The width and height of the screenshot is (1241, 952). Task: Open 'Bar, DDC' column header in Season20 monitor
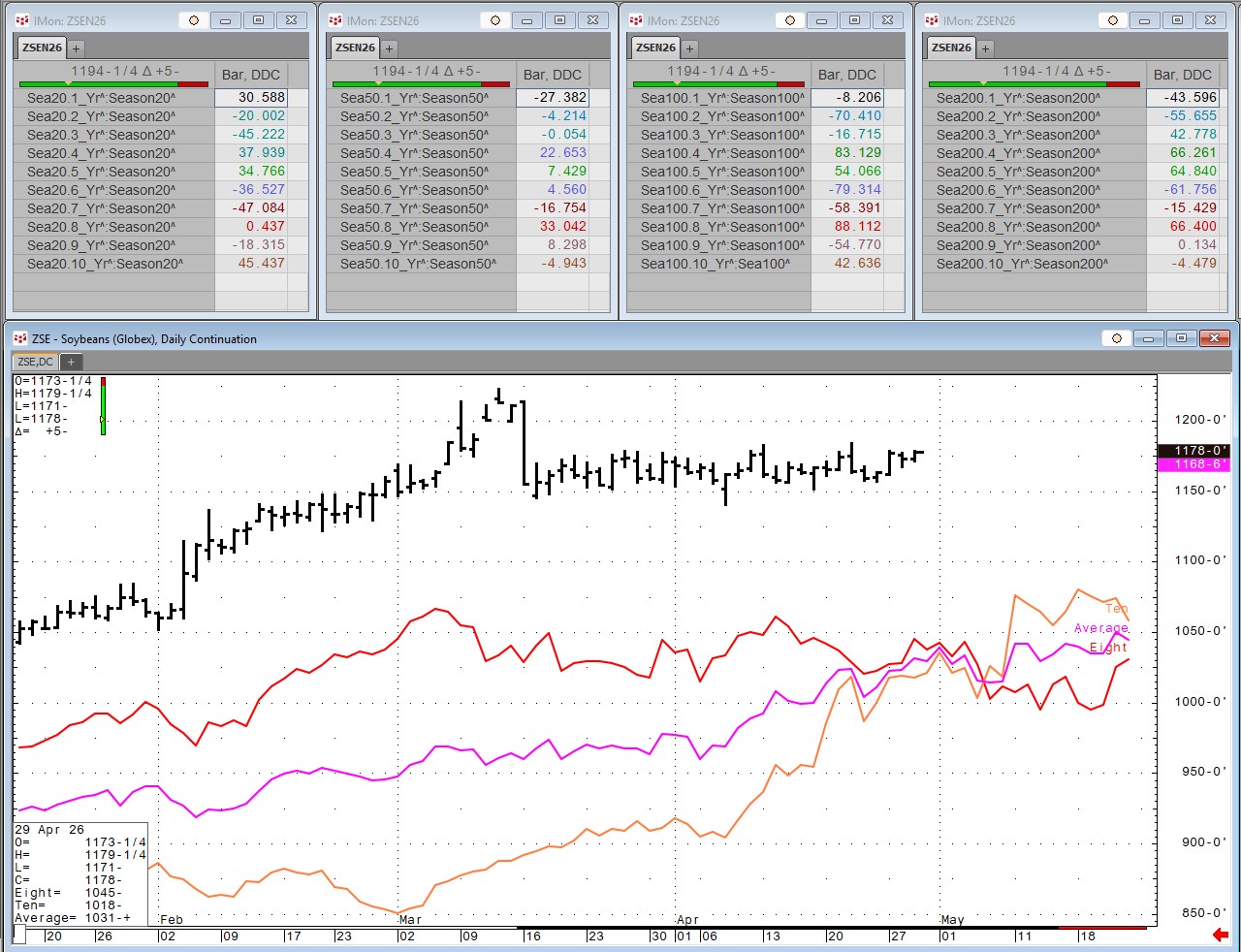250,75
